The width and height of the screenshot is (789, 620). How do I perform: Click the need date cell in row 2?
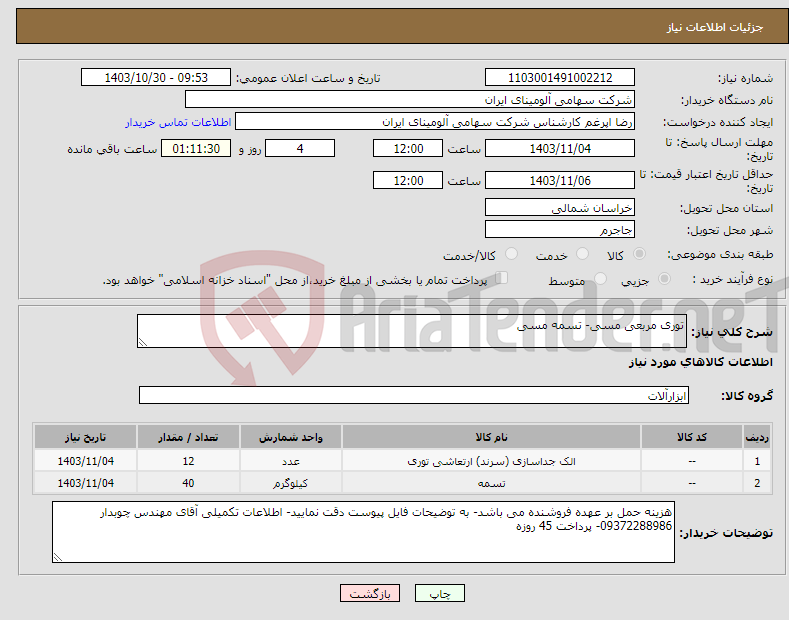(x=86, y=483)
